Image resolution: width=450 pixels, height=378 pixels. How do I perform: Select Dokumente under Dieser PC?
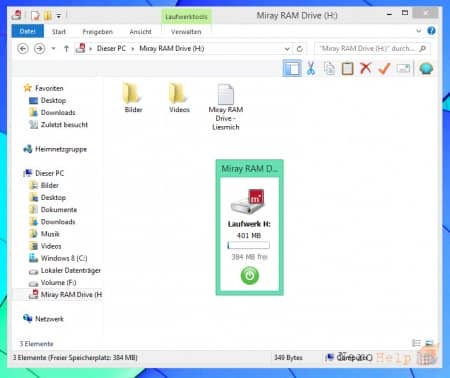[53, 210]
